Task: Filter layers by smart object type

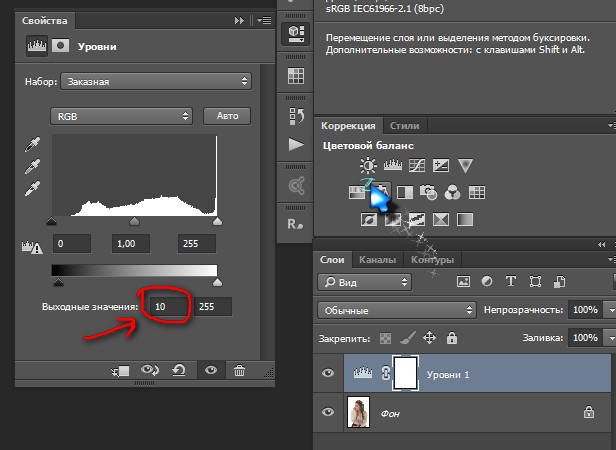Action: click(559, 281)
